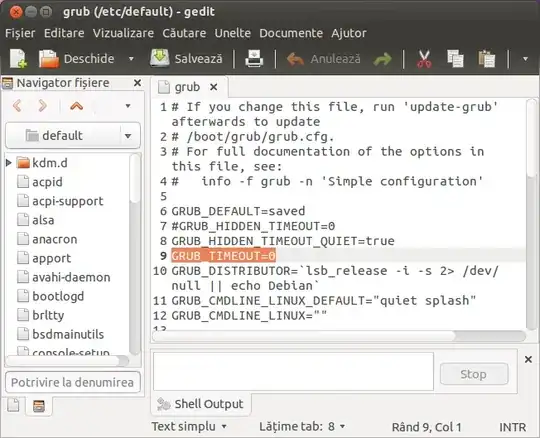
Task: Open the Fișier menu
Action: click(x=20, y=33)
